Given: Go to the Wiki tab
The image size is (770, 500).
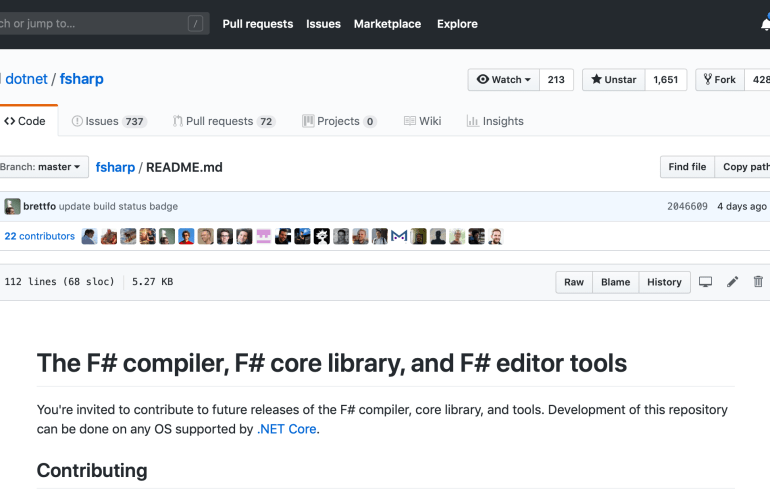Looking at the screenshot, I should tap(422, 121).
